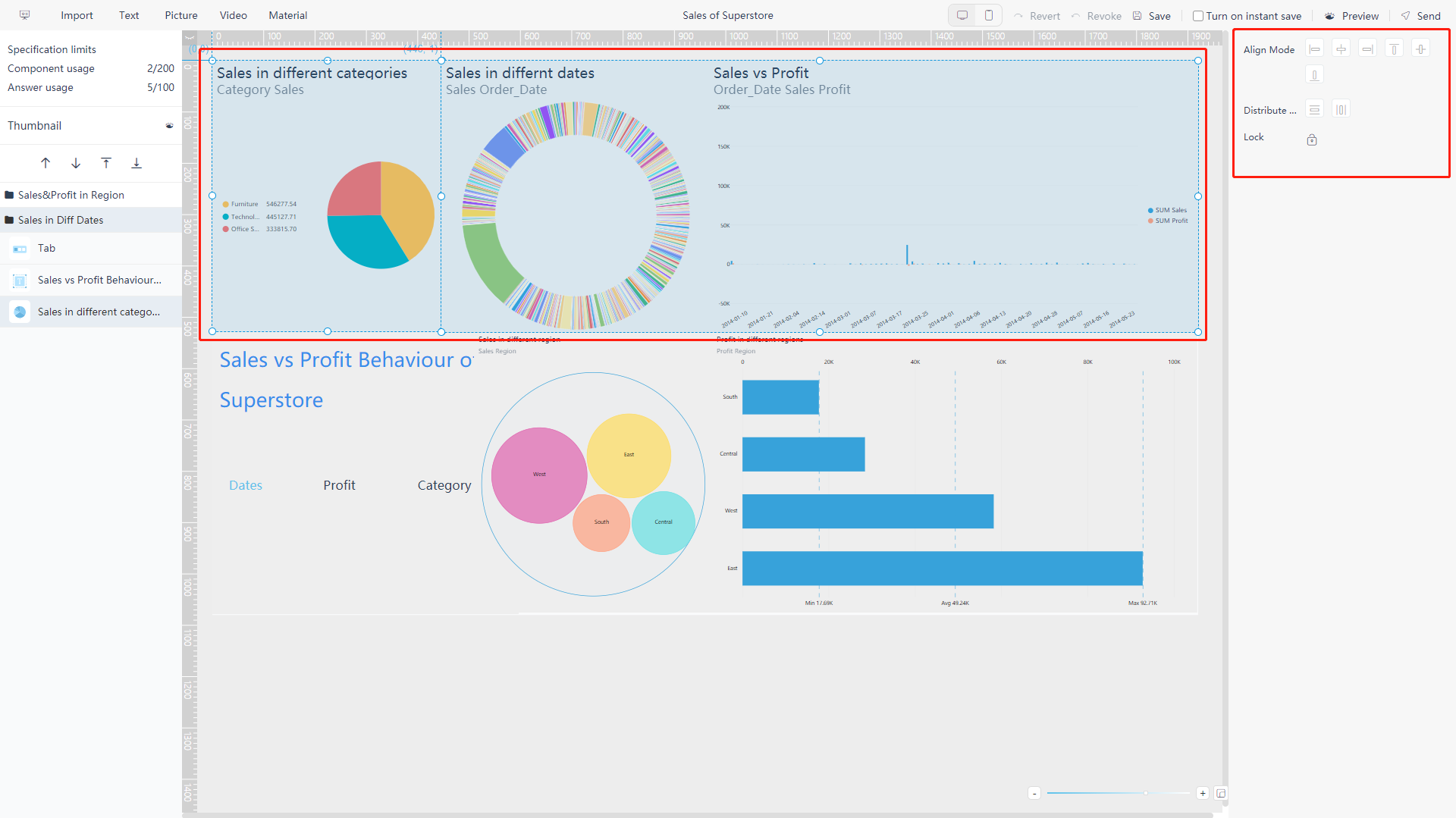Align selected components to the left
This screenshot has height=818, width=1456.
(x=1314, y=49)
